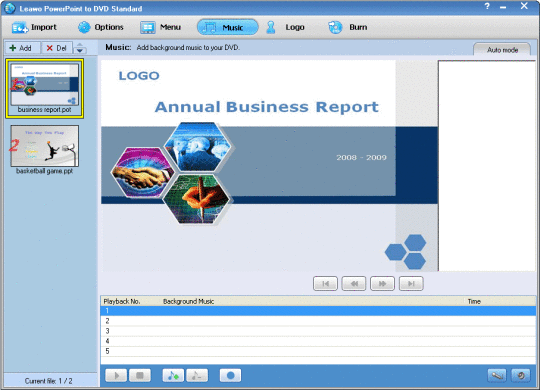540x390 pixels.
Task: Select playback row 2
Action: (x=318, y=321)
